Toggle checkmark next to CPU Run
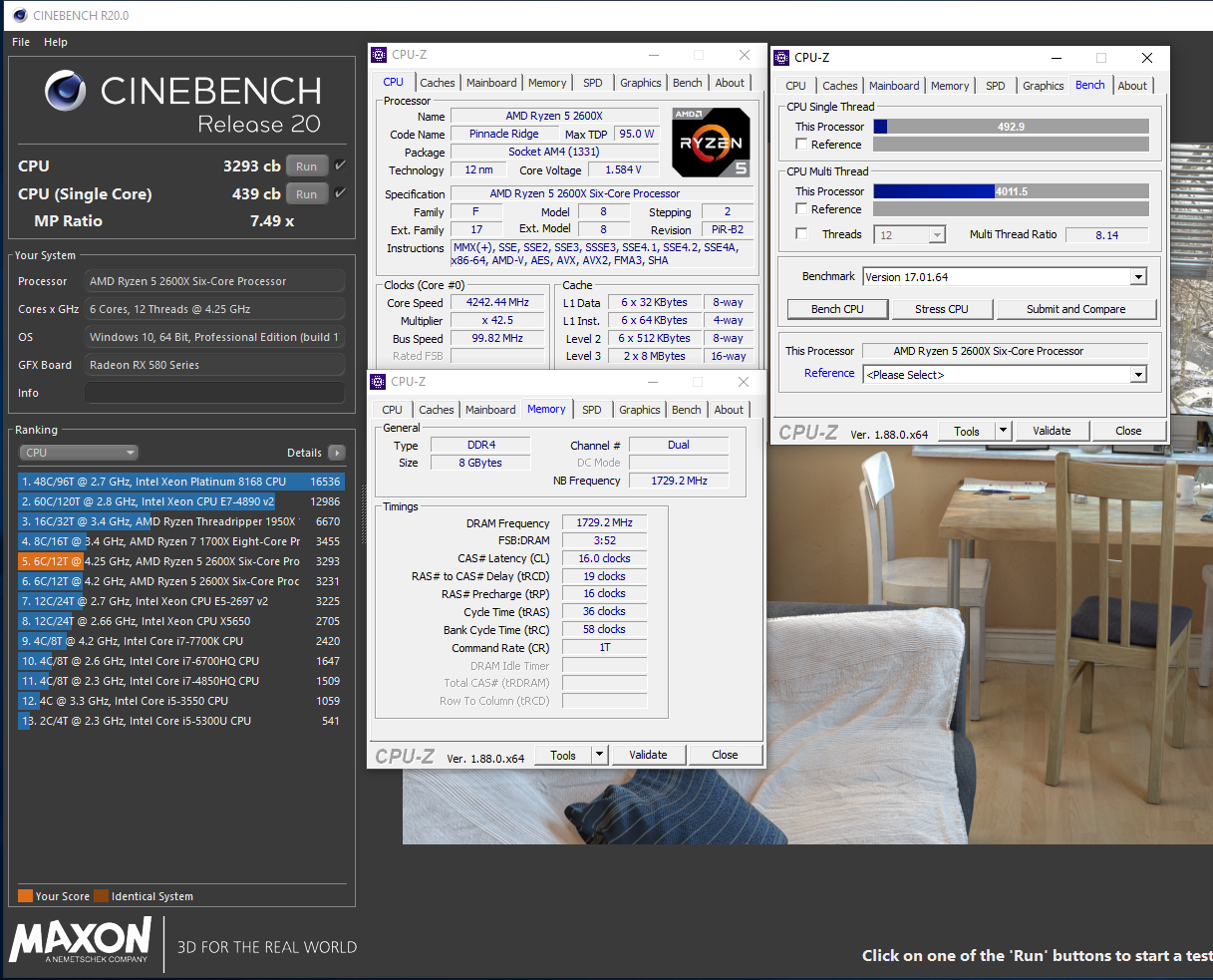The image size is (1213, 980). point(341,165)
